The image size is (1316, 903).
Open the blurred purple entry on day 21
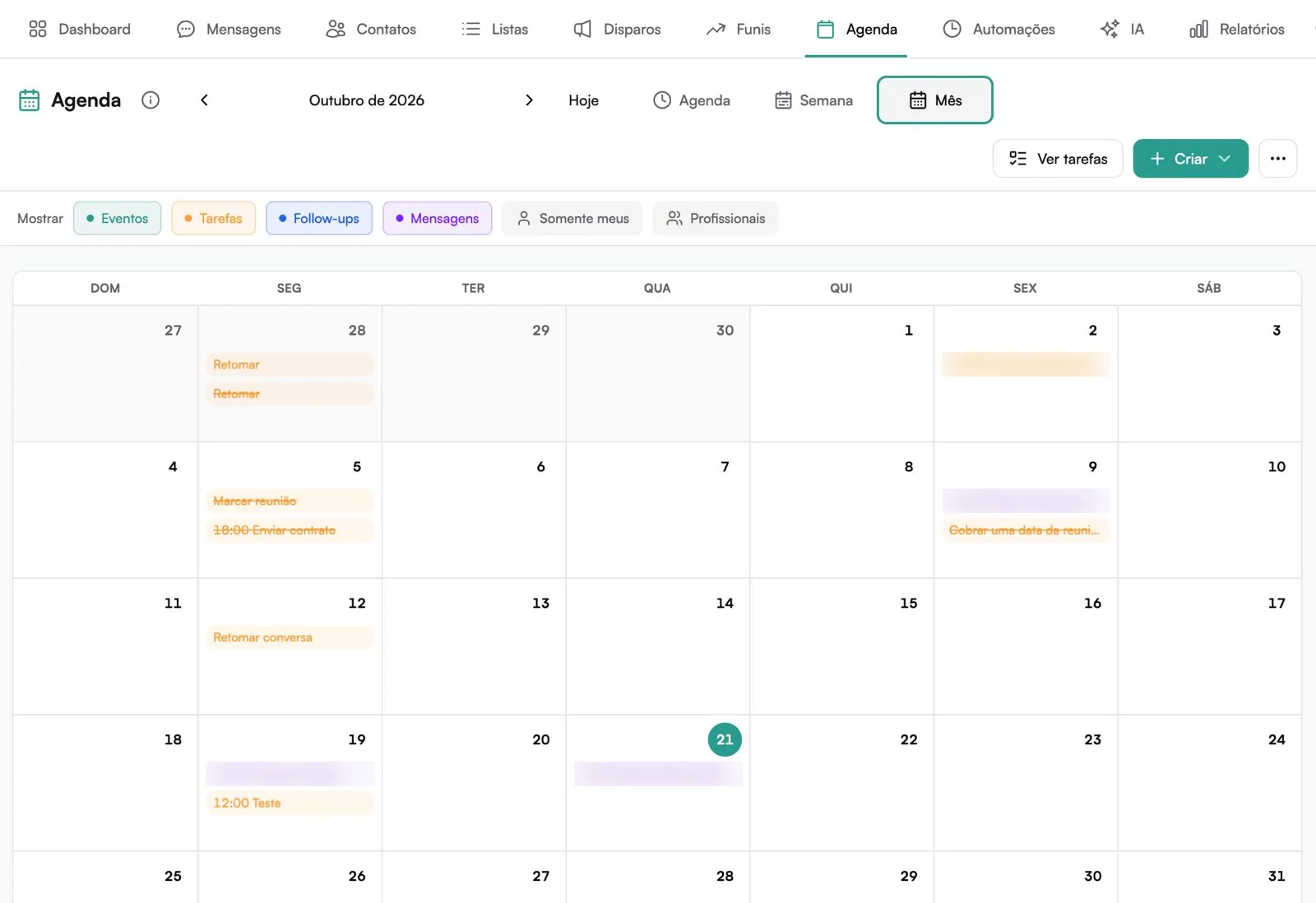(x=658, y=774)
